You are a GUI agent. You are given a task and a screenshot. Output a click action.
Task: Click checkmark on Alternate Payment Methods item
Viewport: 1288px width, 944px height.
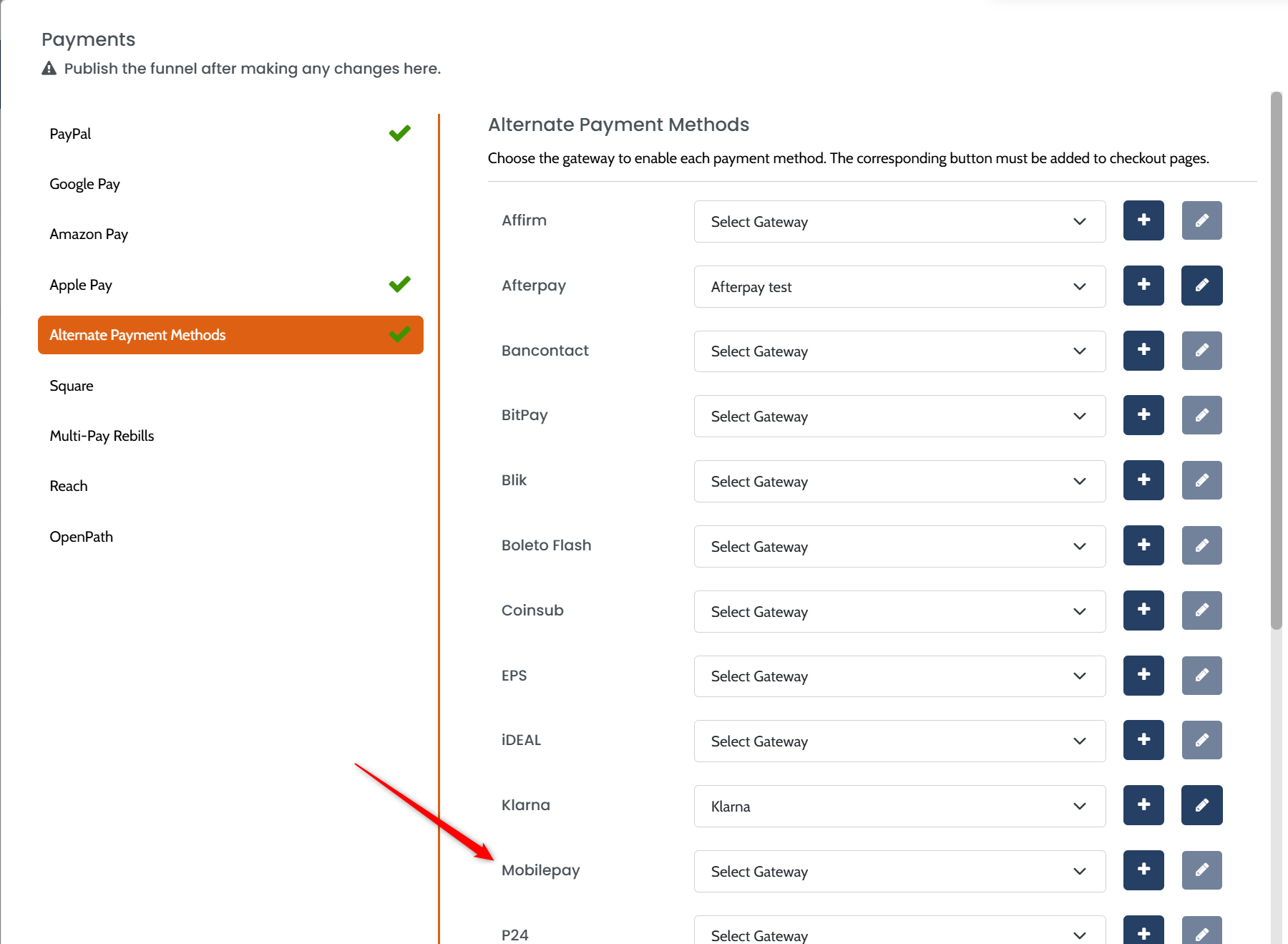pyautogui.click(x=399, y=334)
